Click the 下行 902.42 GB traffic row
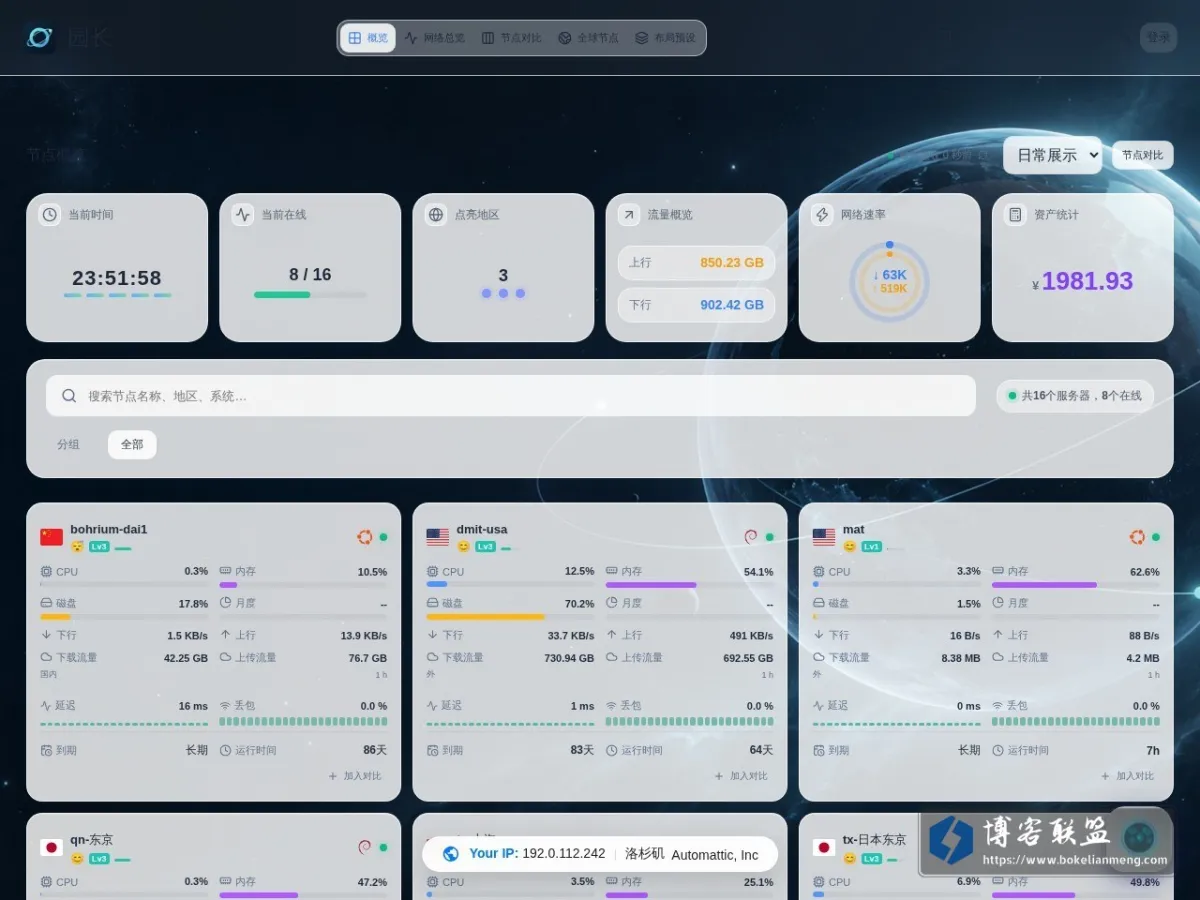The width and height of the screenshot is (1200, 900). tap(696, 305)
